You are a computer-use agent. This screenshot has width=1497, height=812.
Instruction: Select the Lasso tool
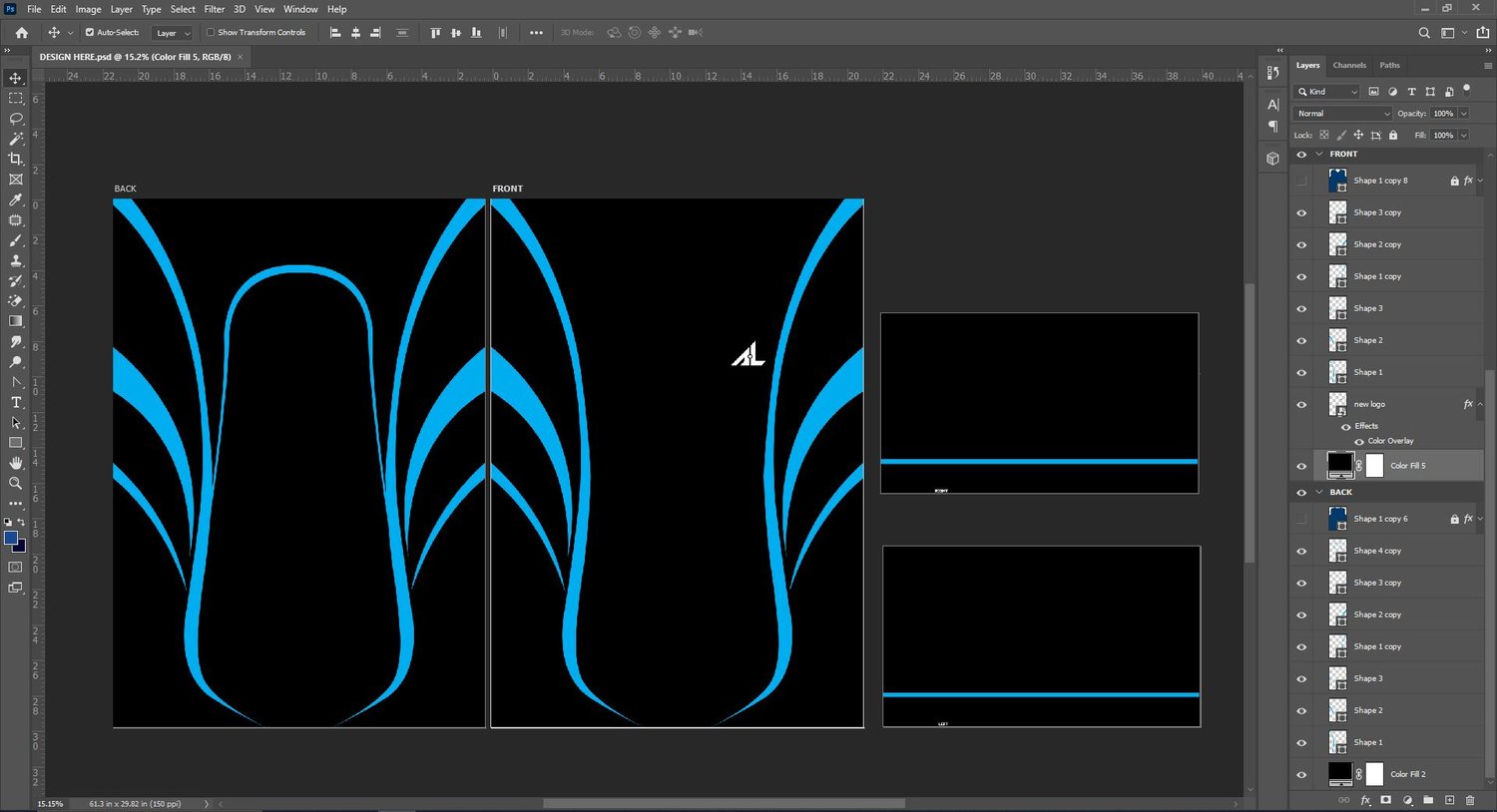point(16,119)
